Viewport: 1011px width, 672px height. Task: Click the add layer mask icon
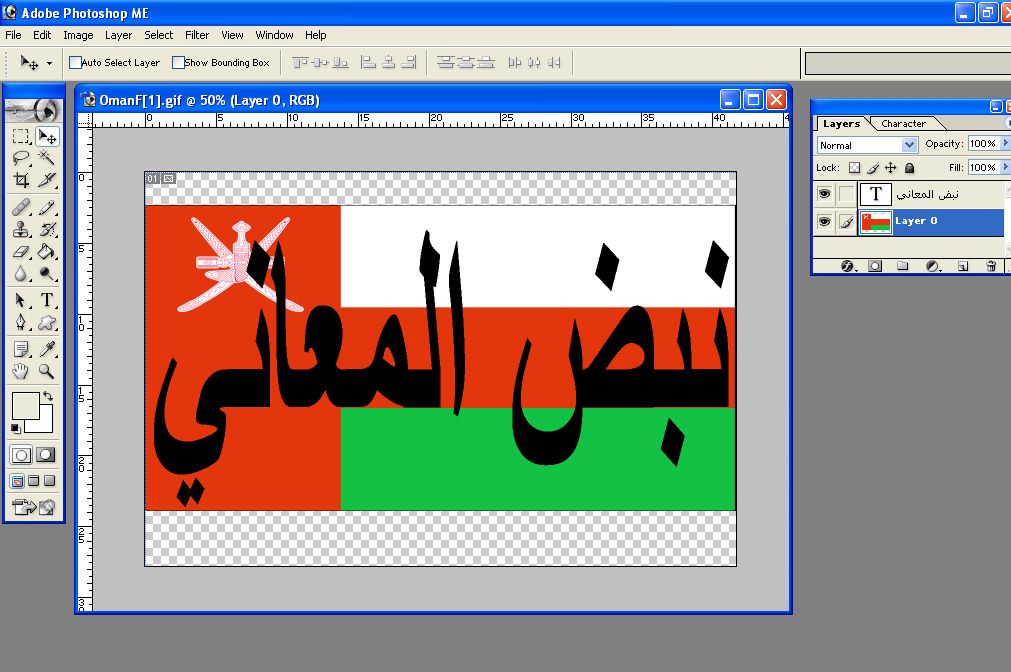click(874, 266)
